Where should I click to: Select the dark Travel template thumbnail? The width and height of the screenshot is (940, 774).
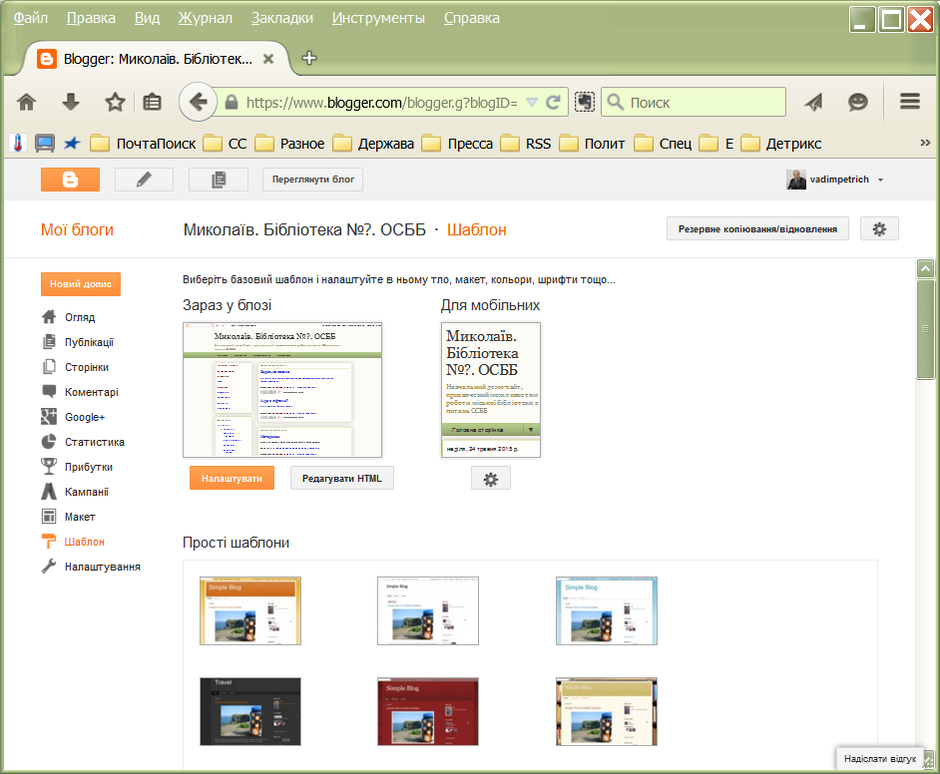pos(250,712)
